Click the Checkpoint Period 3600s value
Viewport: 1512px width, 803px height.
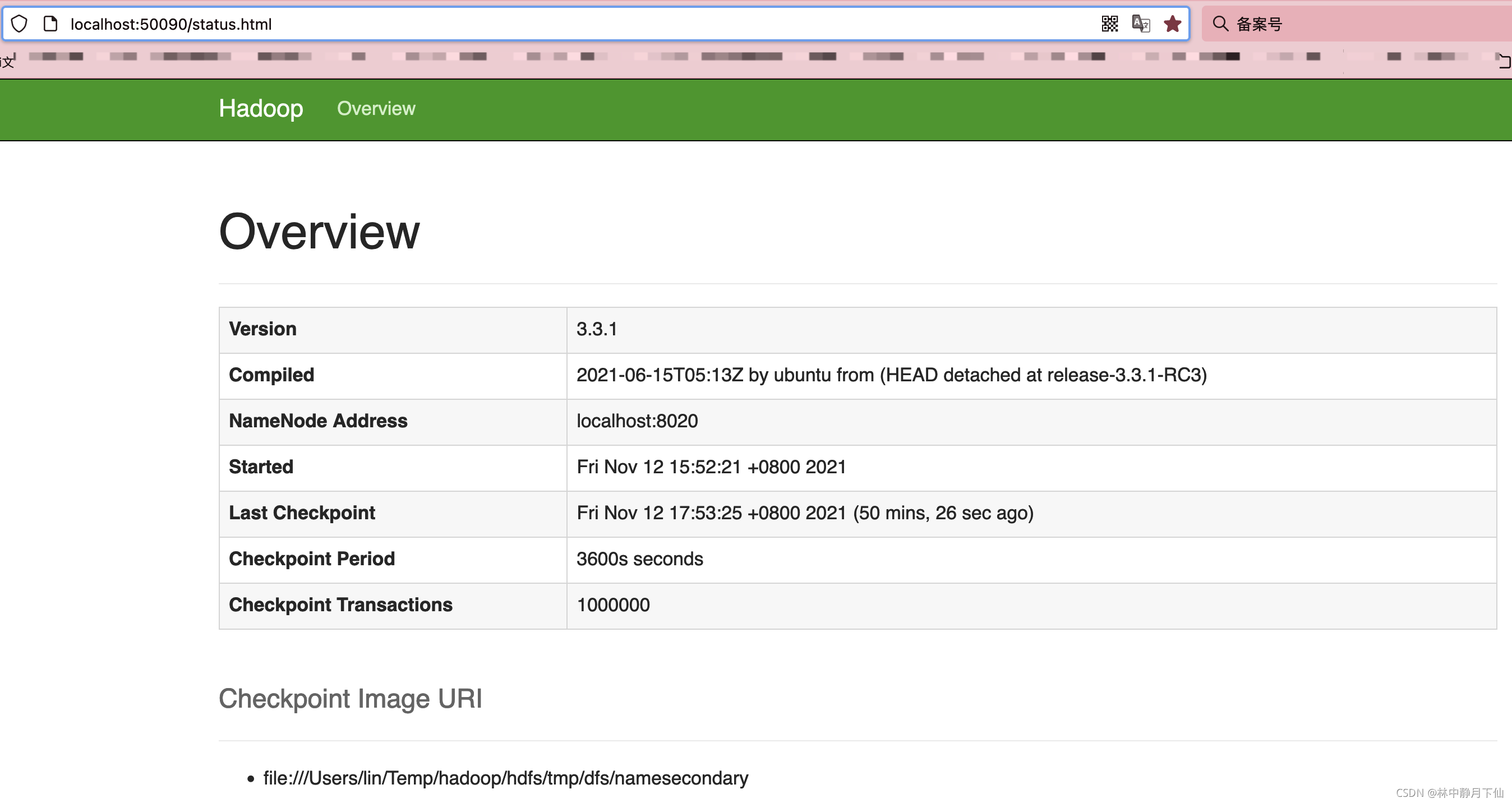pos(639,559)
